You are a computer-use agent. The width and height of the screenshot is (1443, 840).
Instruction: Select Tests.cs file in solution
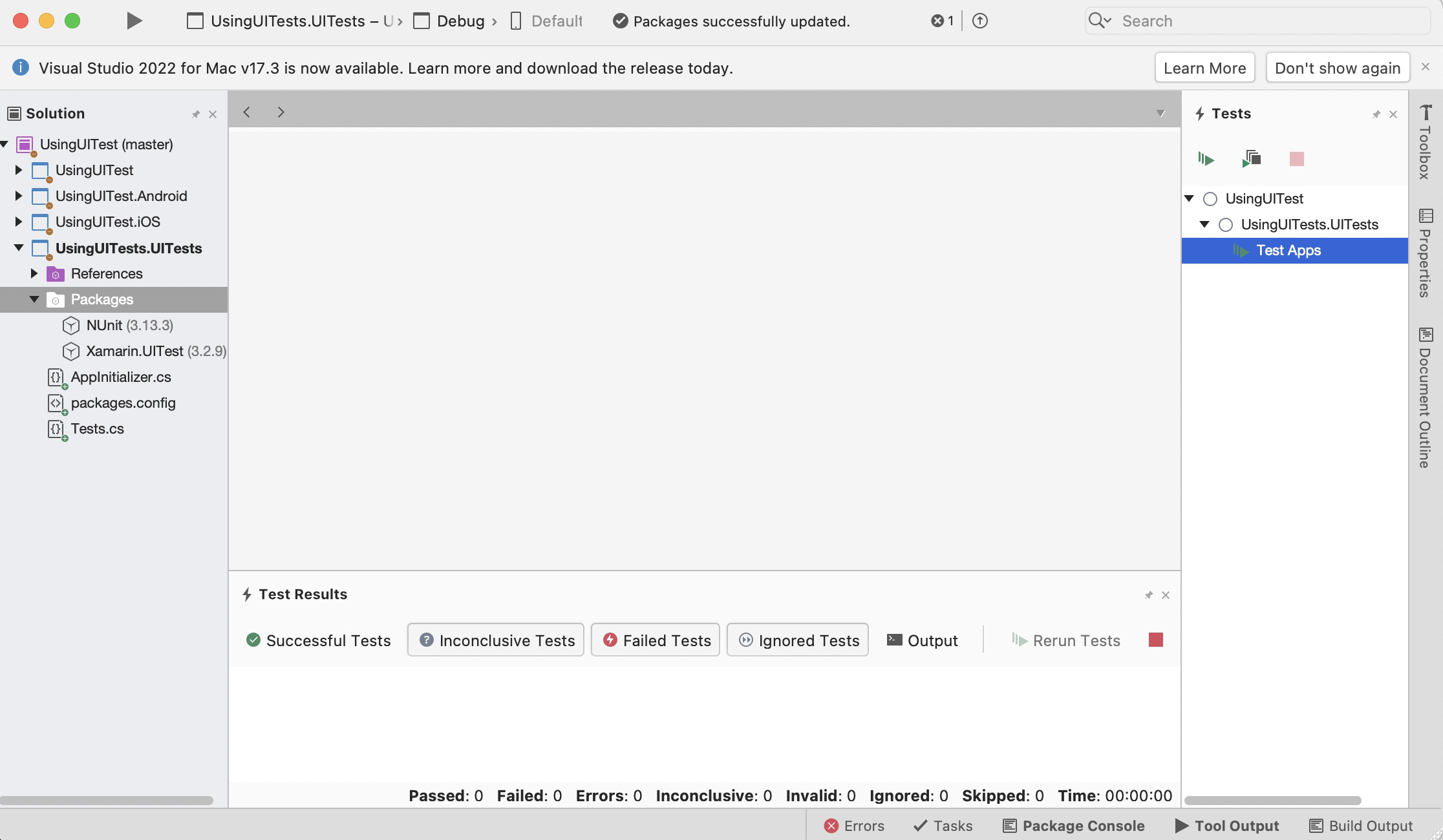tap(97, 428)
